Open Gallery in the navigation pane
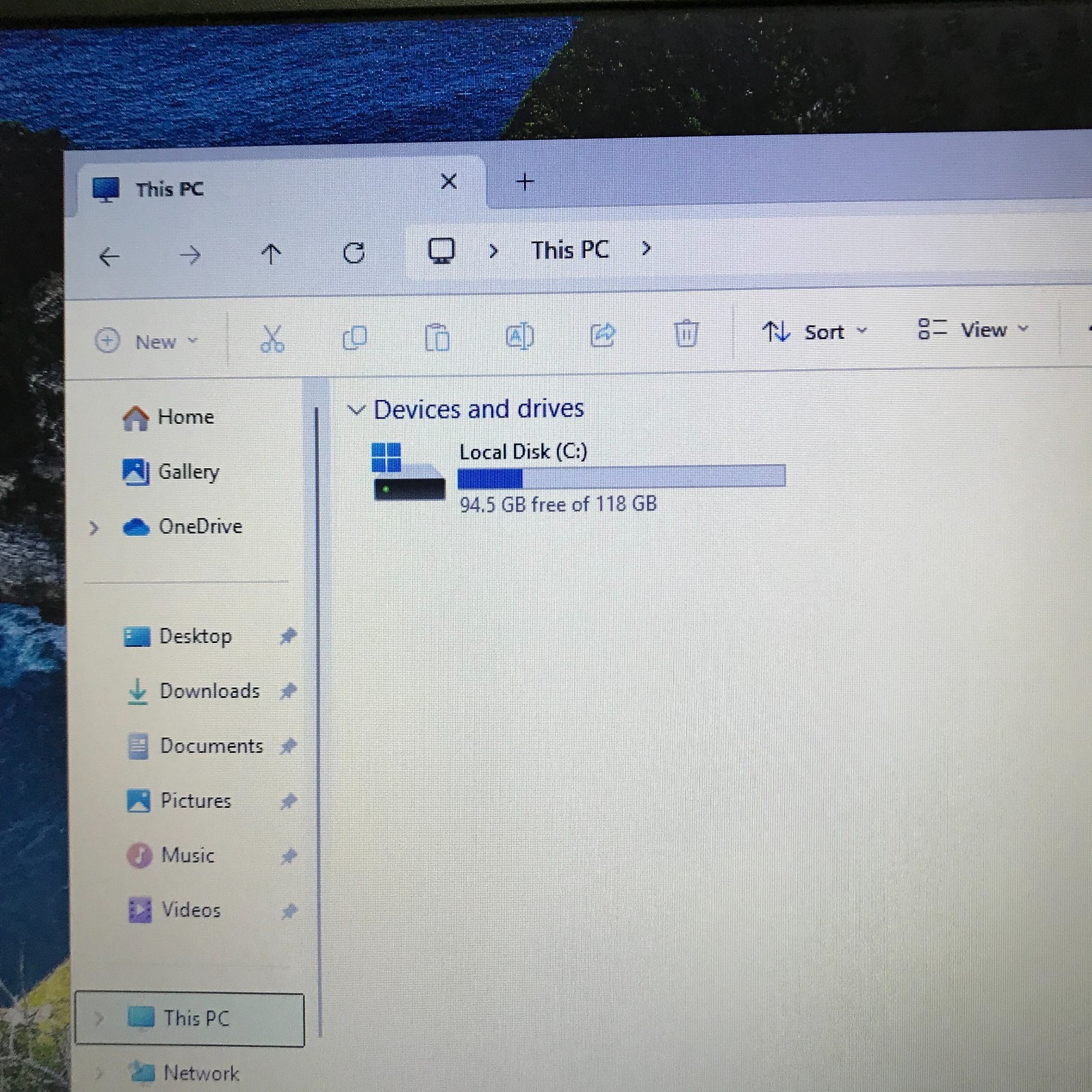1092x1092 pixels. 171,472
